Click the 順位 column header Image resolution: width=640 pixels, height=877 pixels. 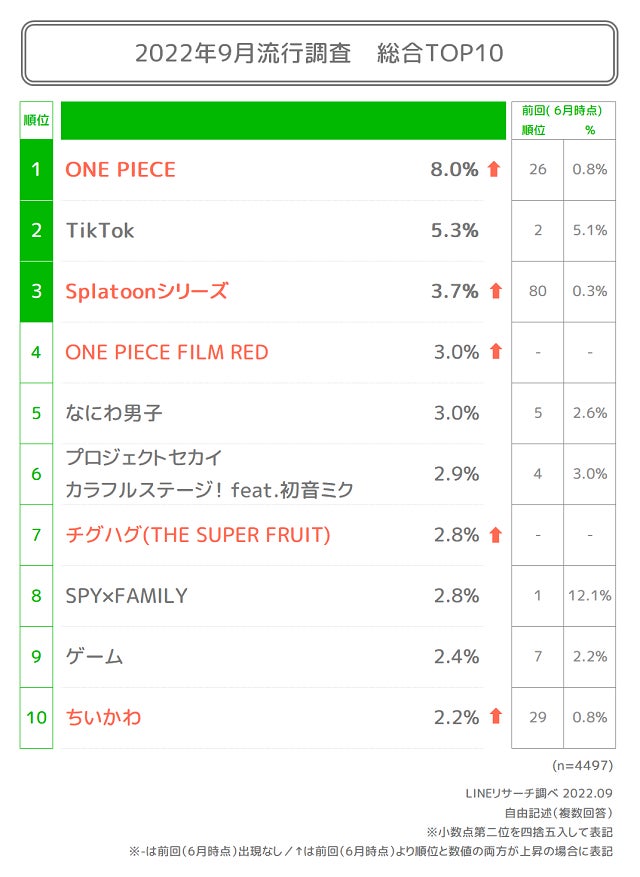tap(37, 121)
